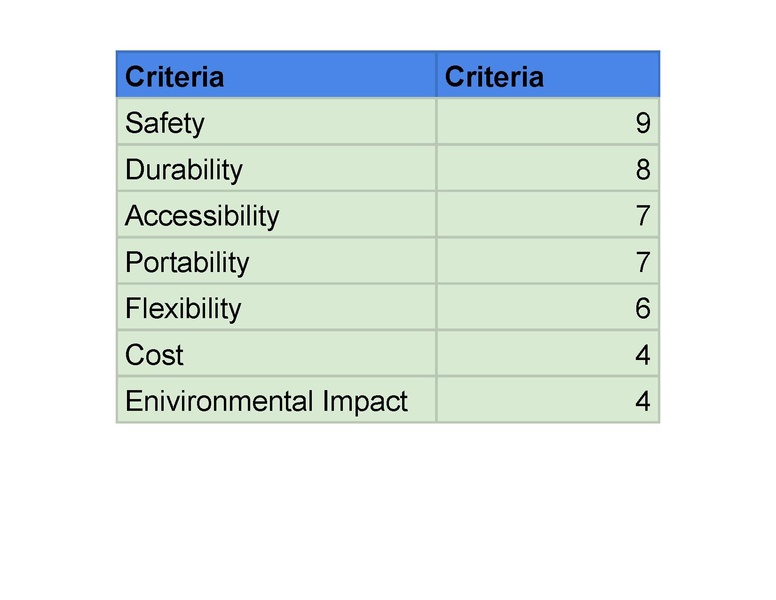Click the word Impact in last row
This screenshot has height=600, width=776.
click(365, 402)
